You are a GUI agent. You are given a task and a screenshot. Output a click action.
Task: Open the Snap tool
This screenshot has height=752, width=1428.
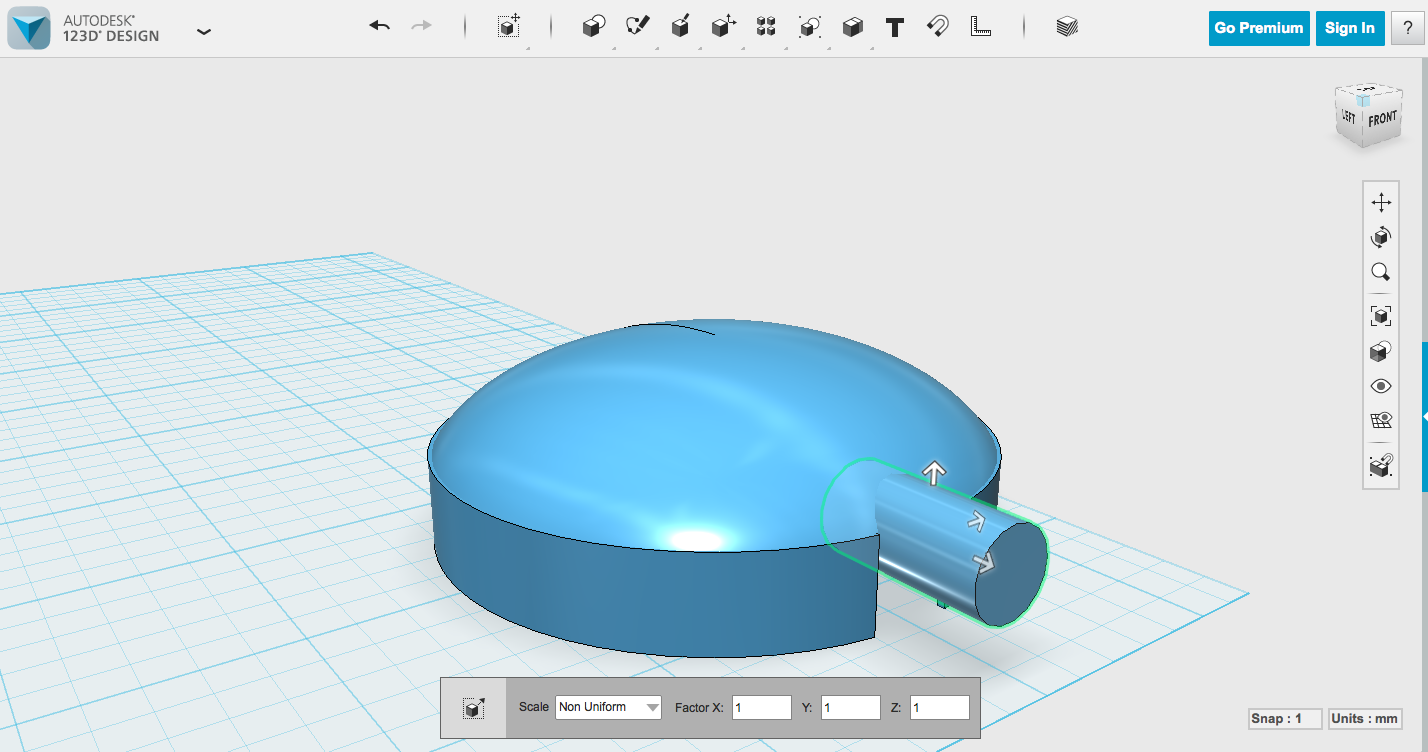pos(936,27)
